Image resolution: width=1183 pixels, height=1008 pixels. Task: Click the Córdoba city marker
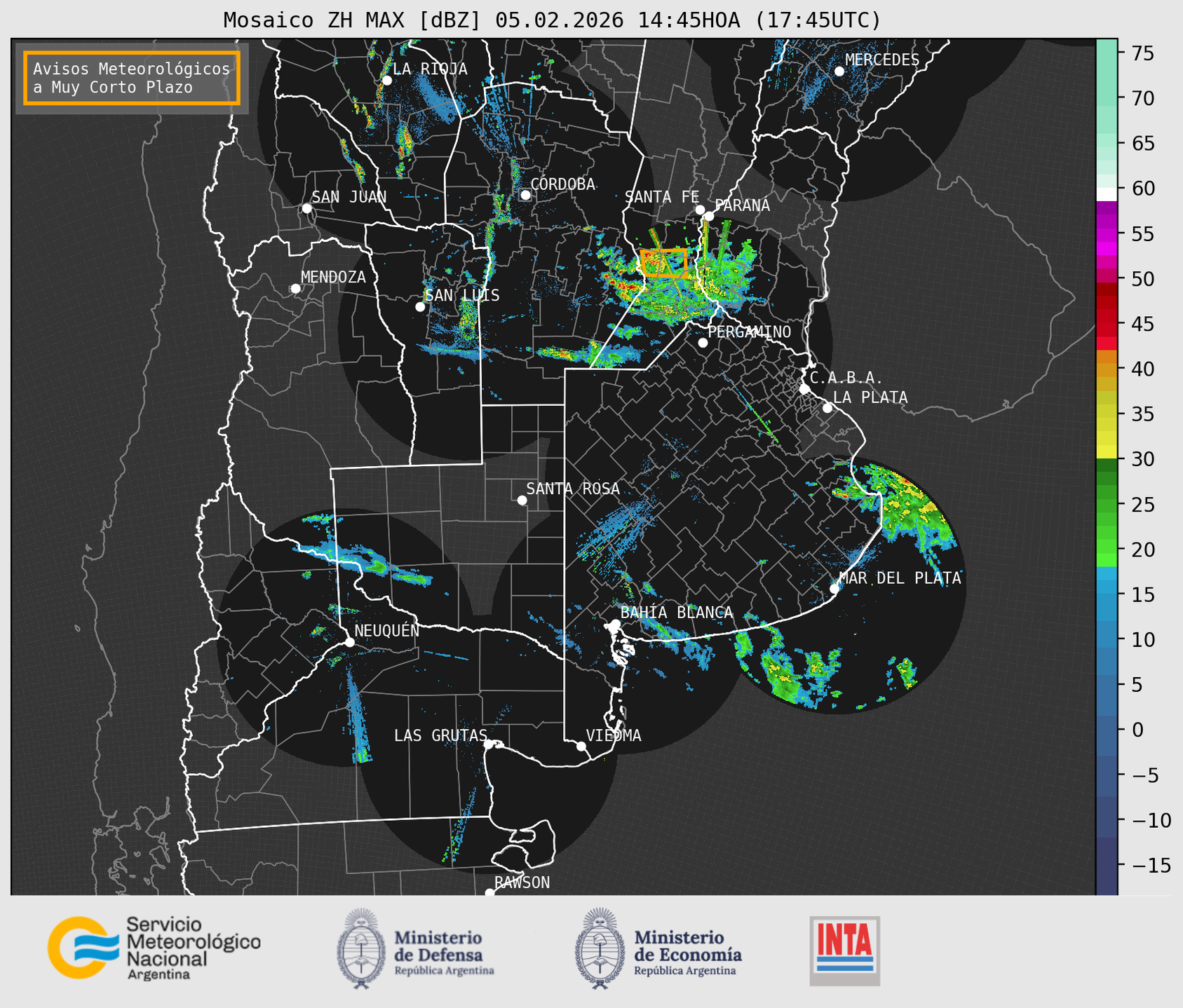pyautogui.click(x=525, y=195)
